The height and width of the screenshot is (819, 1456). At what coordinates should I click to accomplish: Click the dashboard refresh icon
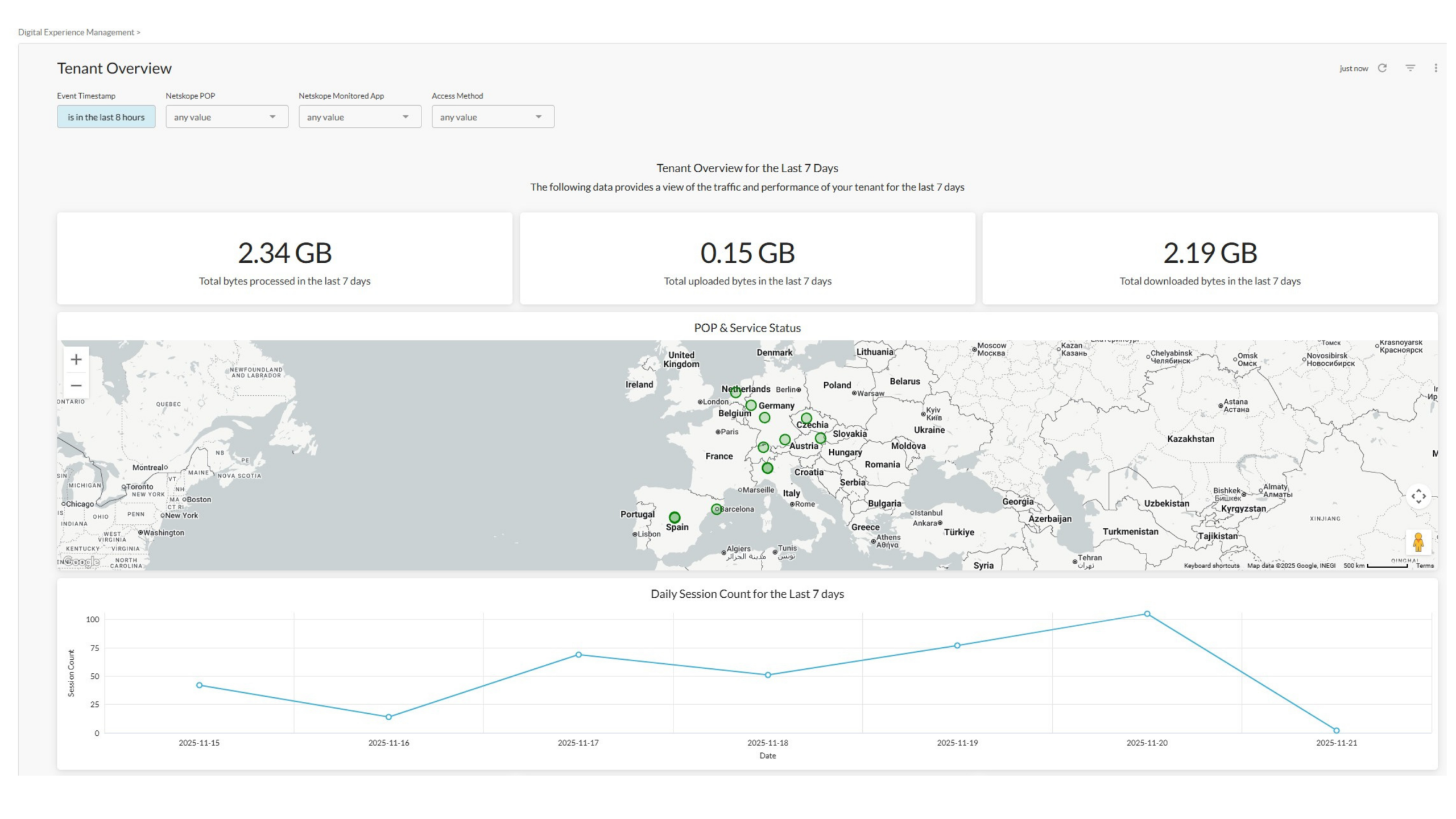click(x=1382, y=68)
